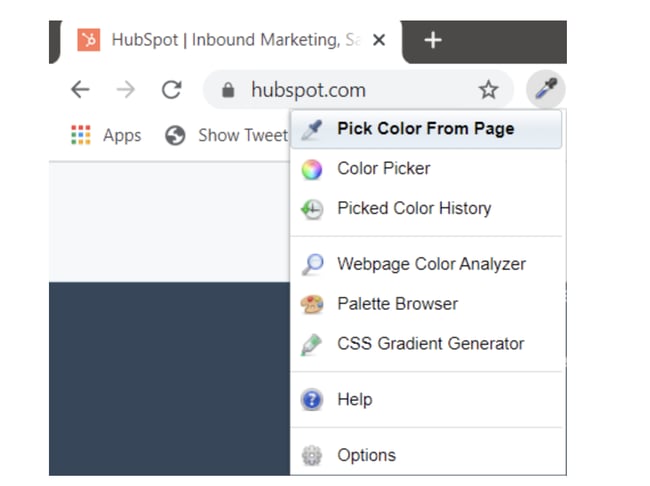Image resolution: width=650 pixels, height=486 pixels.
Task: Open the Palette Browser
Action: pos(397,304)
